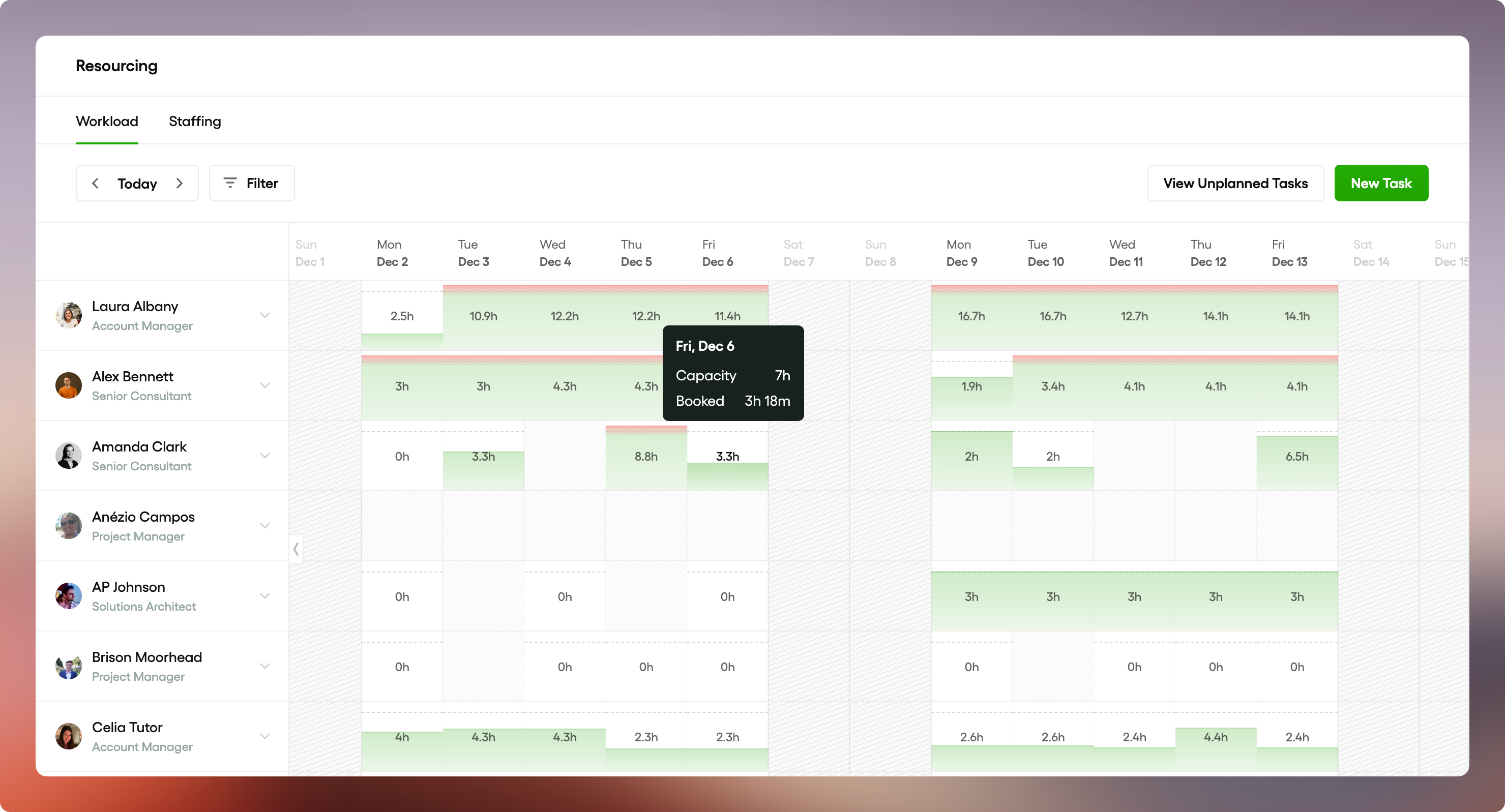Jump to Today in the date navigator
1505x812 pixels.
(137, 184)
